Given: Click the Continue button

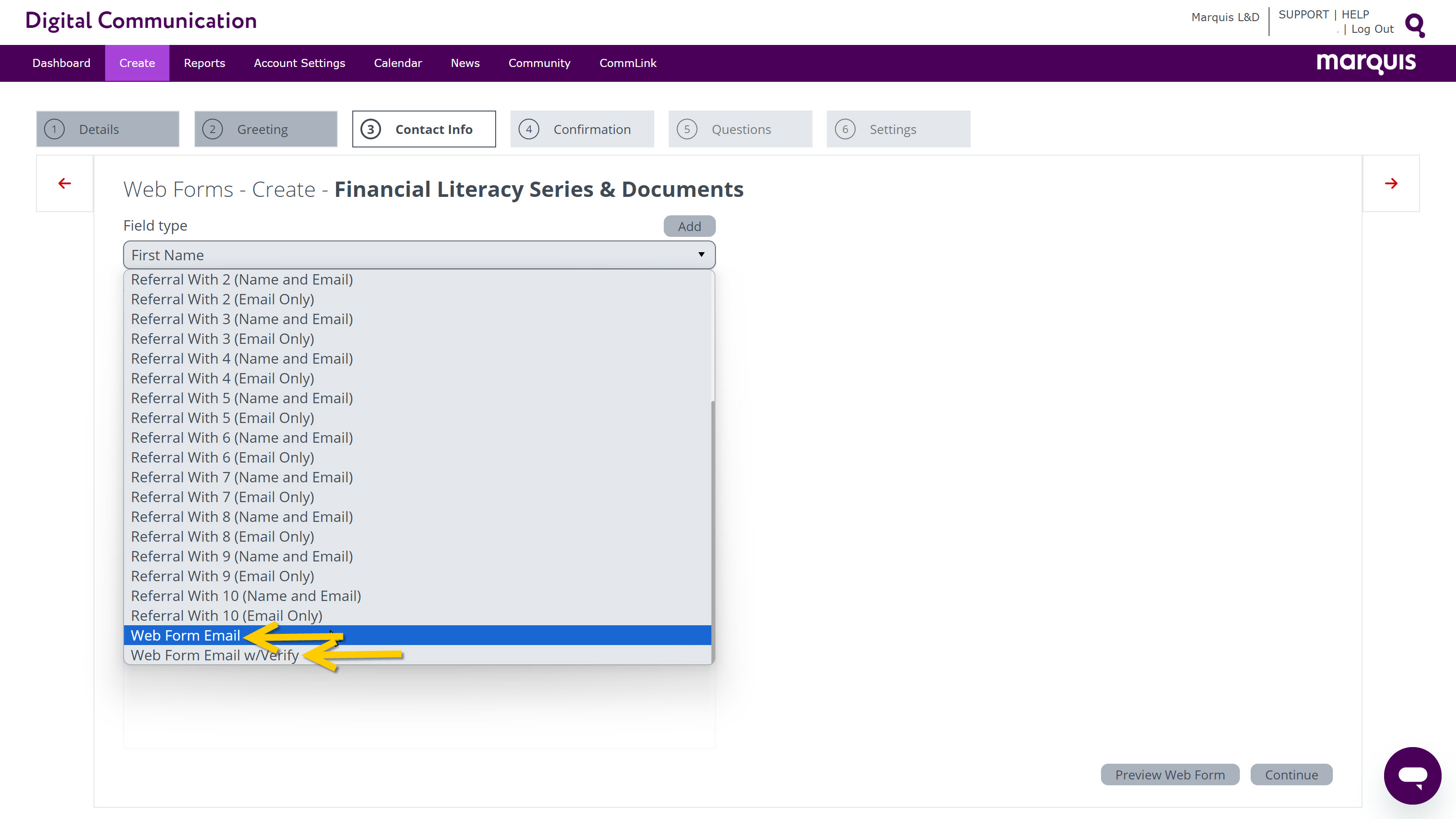Looking at the screenshot, I should tap(1291, 774).
